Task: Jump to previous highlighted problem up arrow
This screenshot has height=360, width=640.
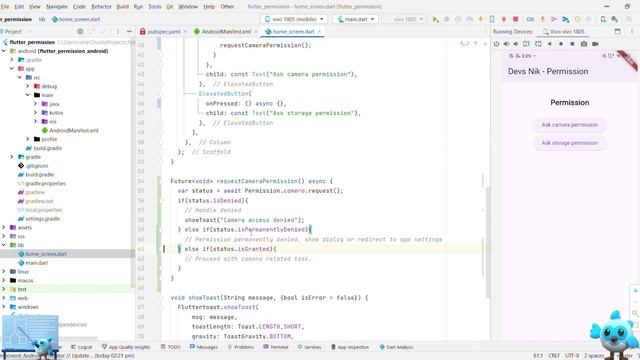Action: click(x=476, y=43)
